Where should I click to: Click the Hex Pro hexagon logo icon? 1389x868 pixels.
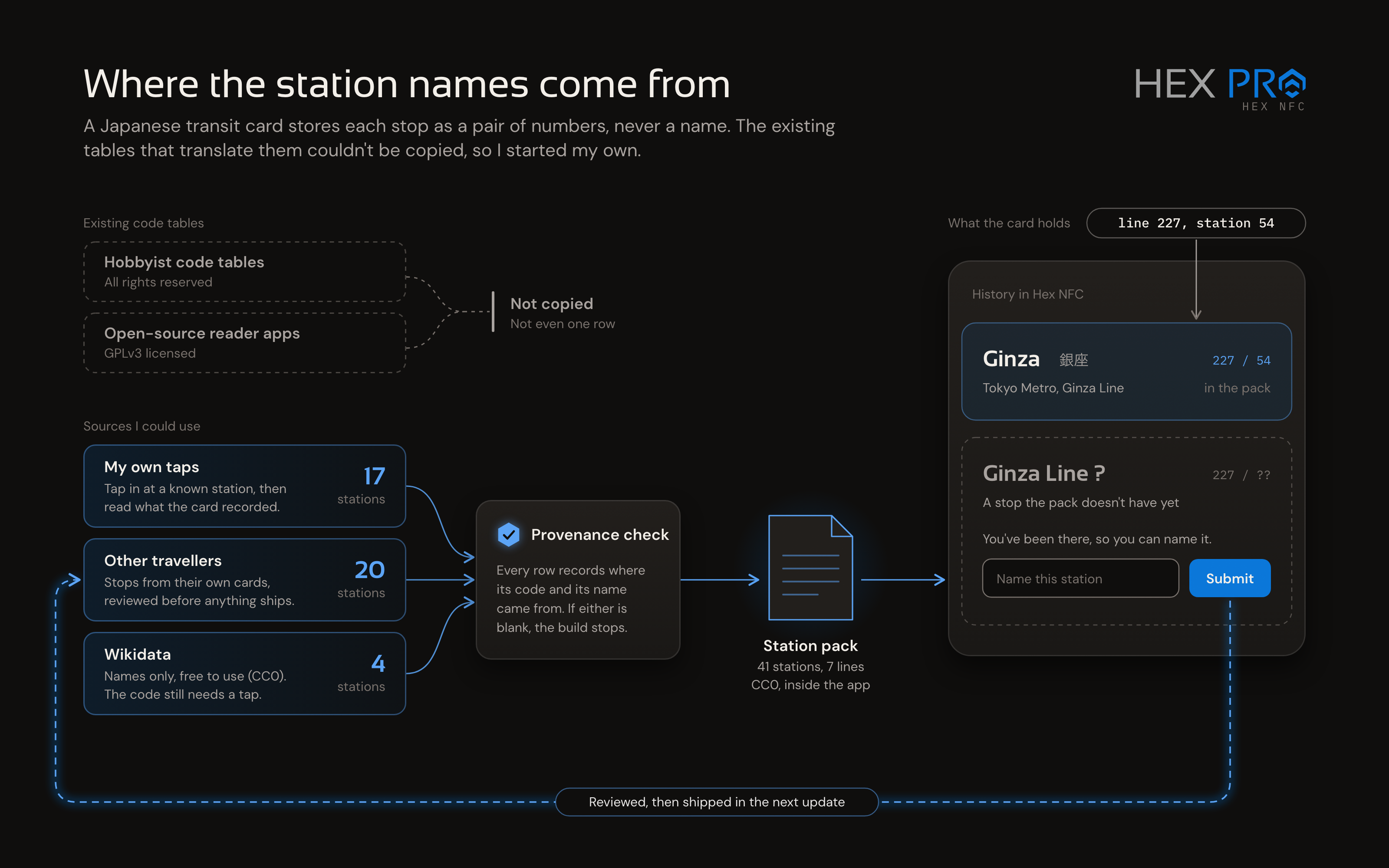(x=1291, y=84)
